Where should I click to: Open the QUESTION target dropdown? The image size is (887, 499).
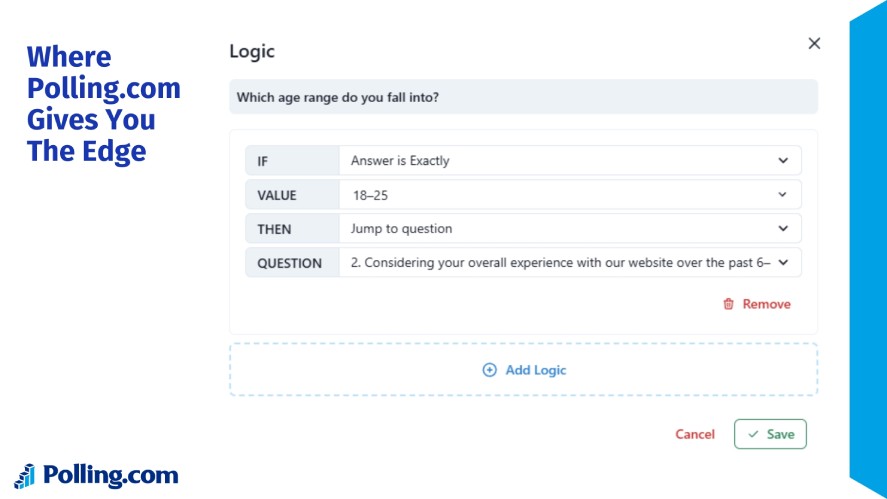(570, 263)
